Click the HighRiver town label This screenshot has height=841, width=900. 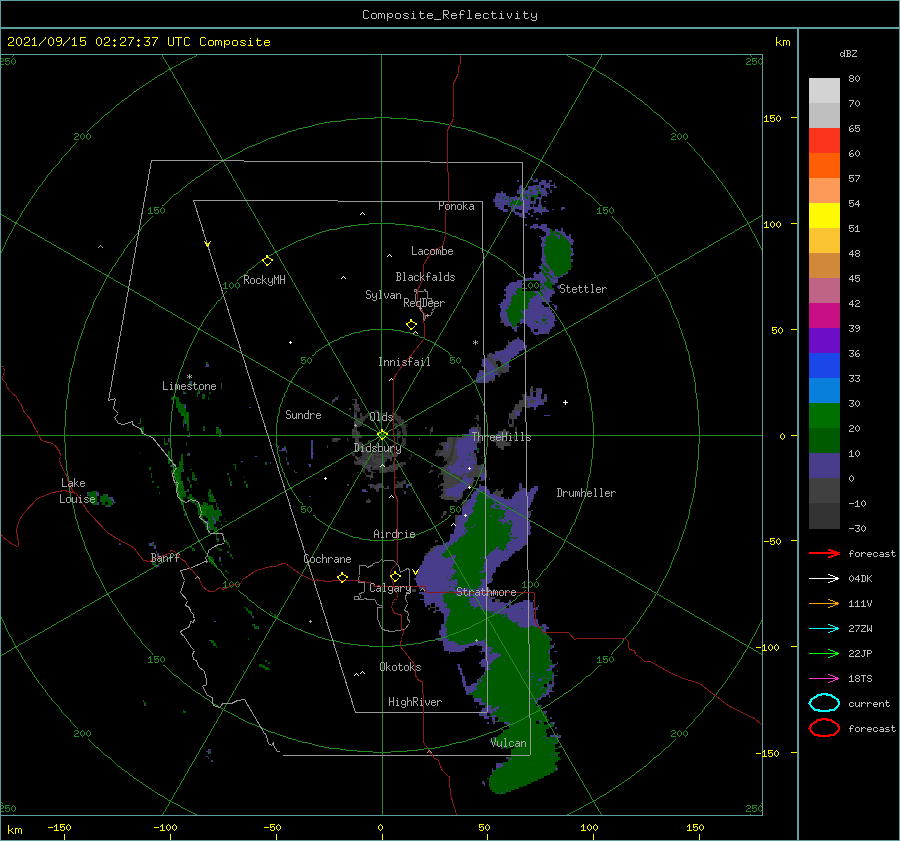tap(415, 702)
